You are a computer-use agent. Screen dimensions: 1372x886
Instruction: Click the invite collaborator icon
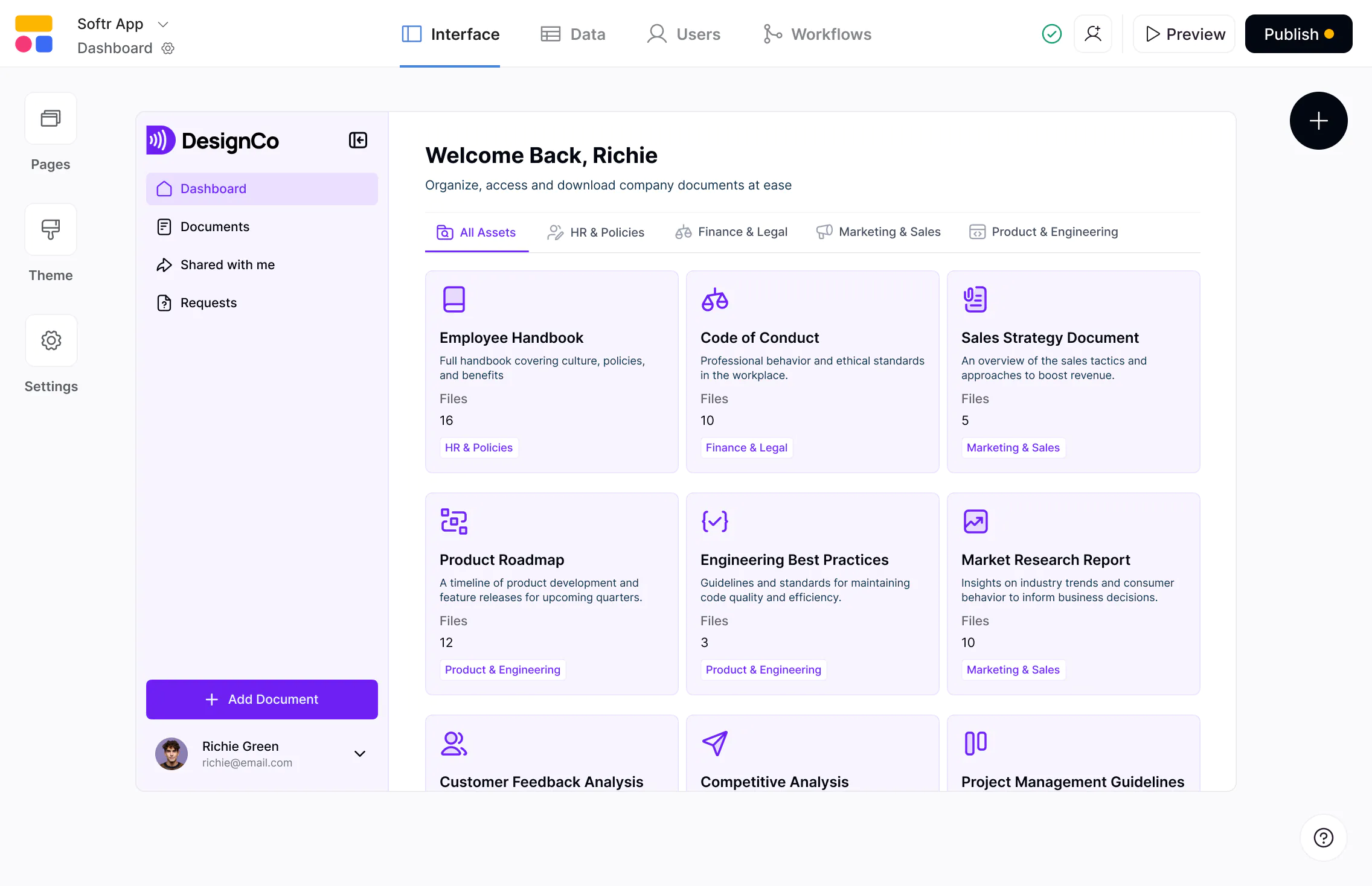pos(1093,34)
